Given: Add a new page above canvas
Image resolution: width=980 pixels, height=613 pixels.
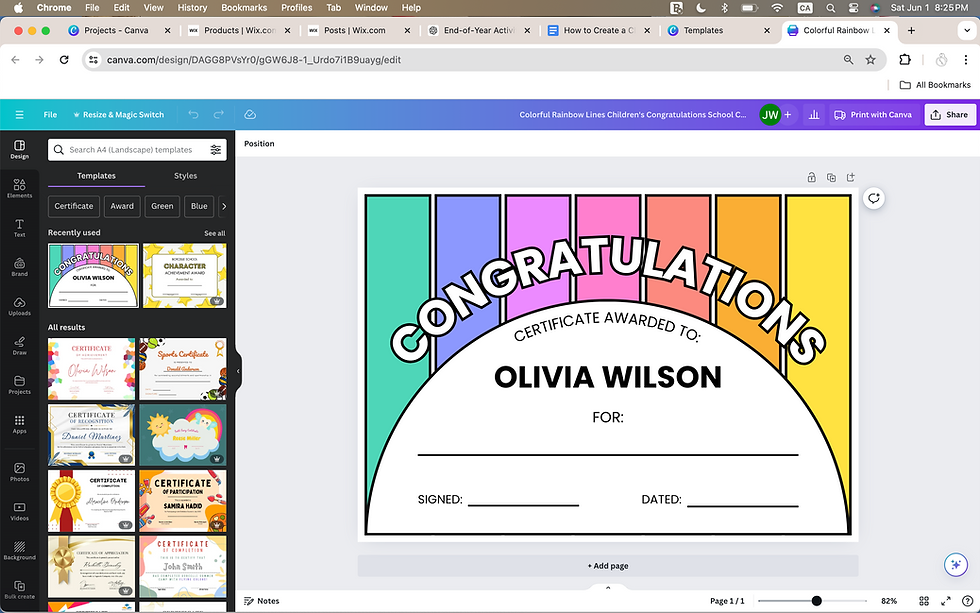Looking at the screenshot, I should click(851, 177).
